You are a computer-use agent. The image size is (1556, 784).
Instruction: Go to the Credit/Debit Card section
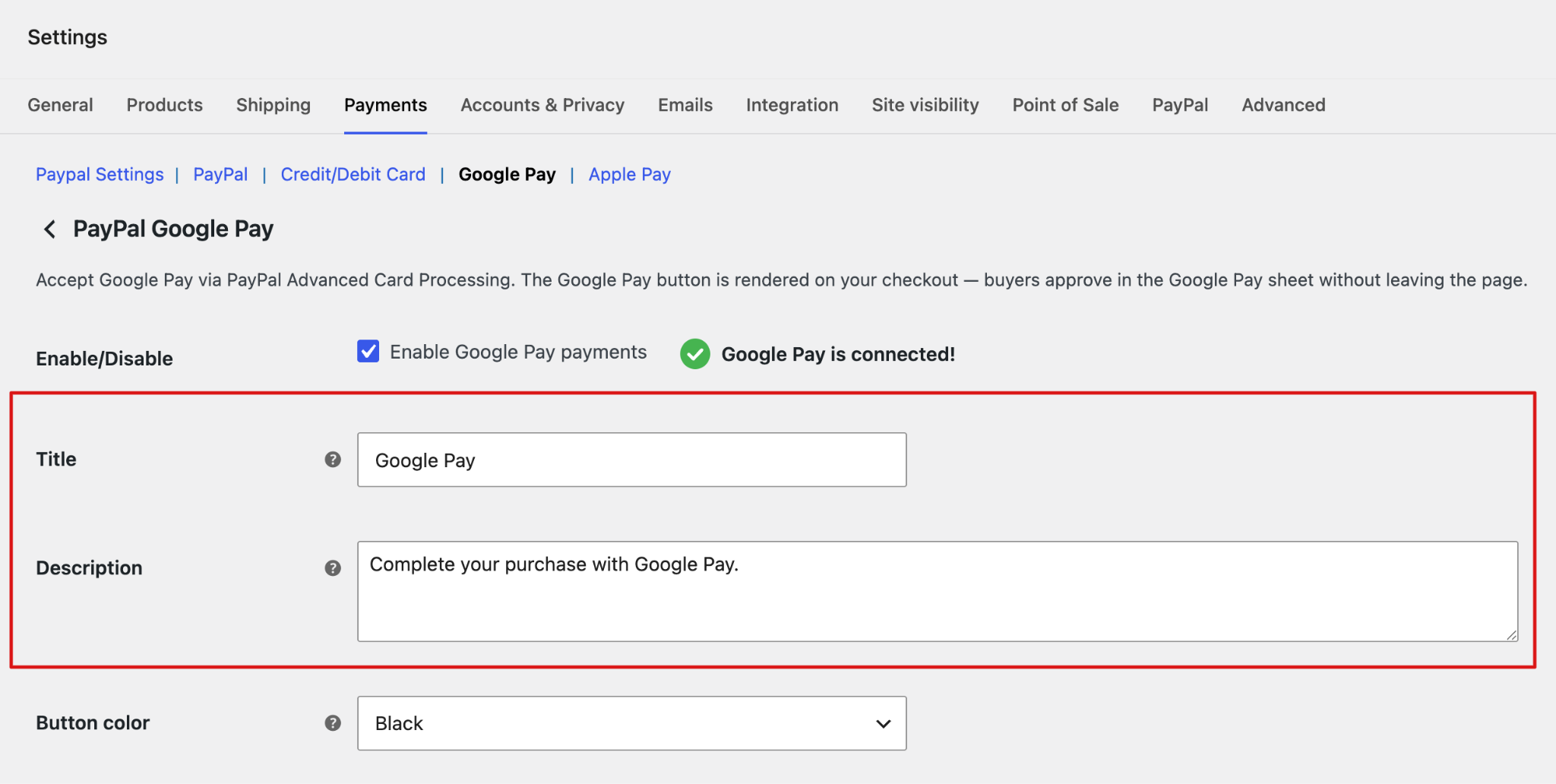coord(353,175)
